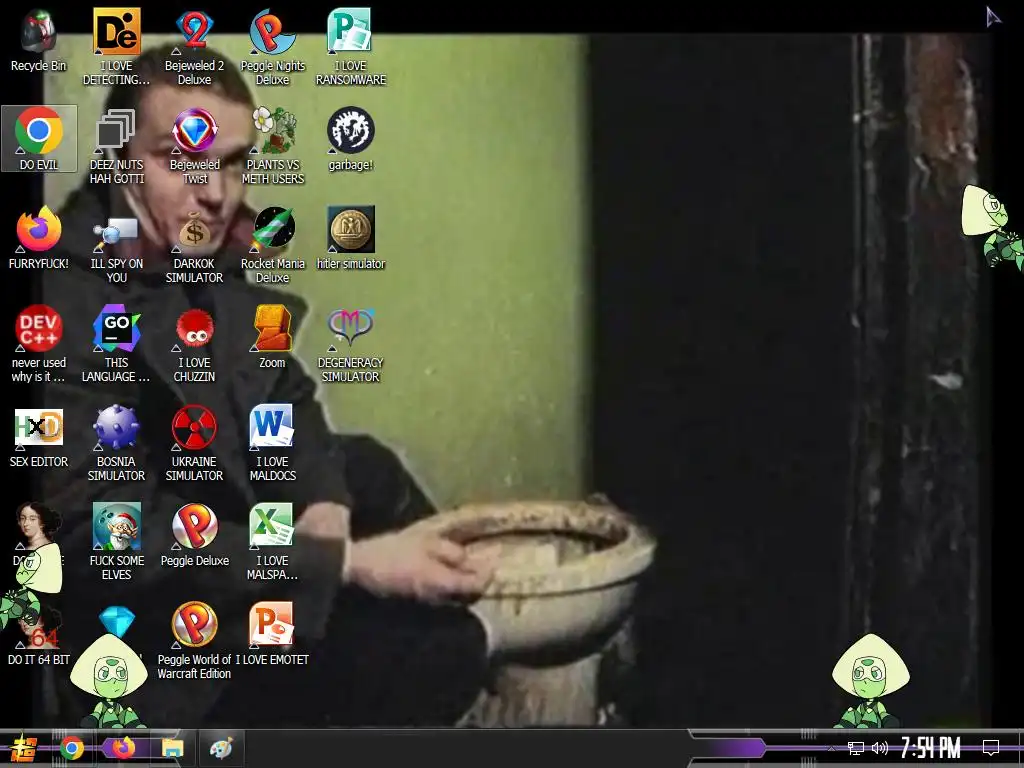Open the stacked-windows shortcut labeled DEEZ NUTS
This screenshot has height=768, width=1024.
coord(117,146)
